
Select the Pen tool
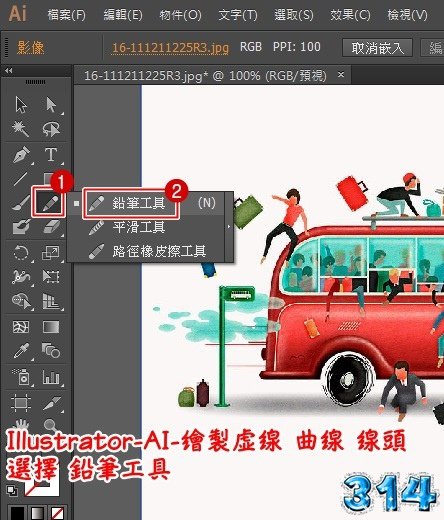(22, 154)
